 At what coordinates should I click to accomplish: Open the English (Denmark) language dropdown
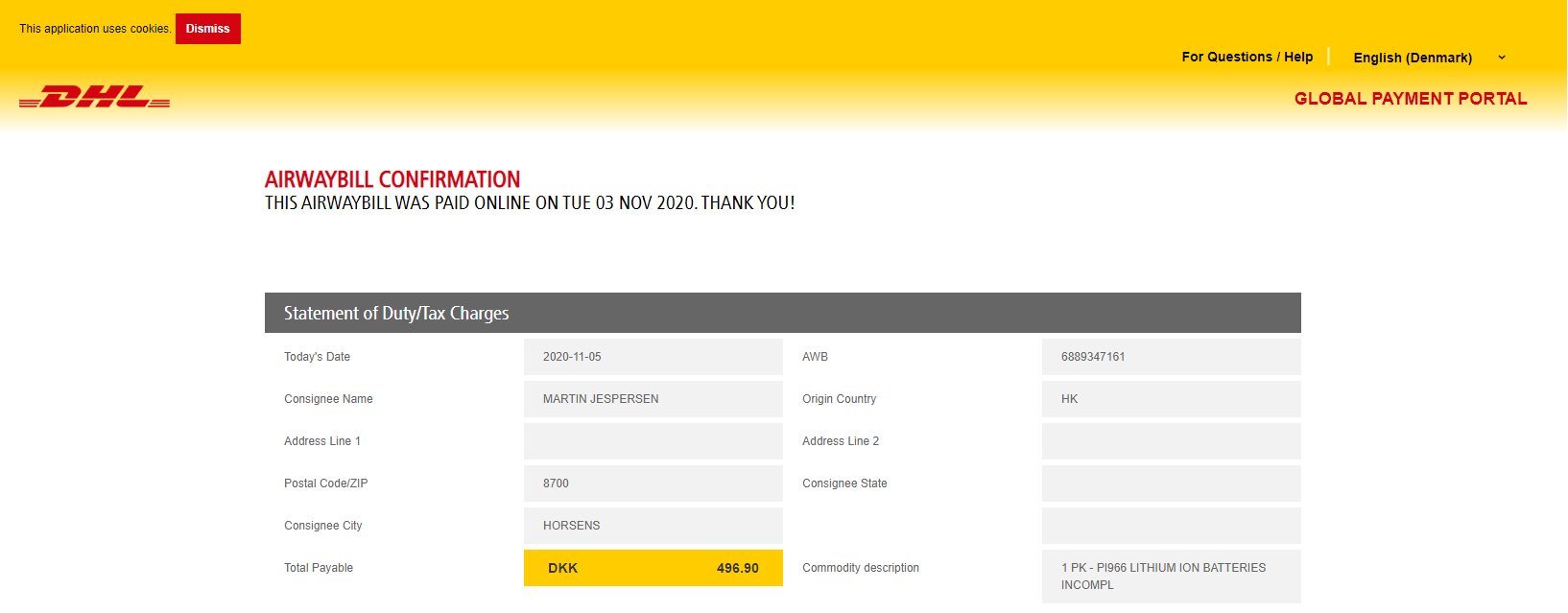[1429, 58]
